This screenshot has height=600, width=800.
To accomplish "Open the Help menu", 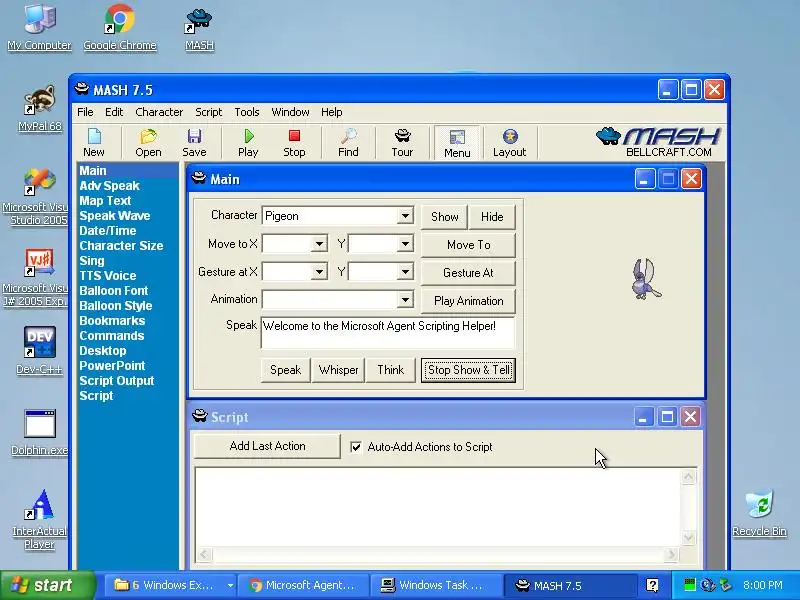I will coord(332,112).
